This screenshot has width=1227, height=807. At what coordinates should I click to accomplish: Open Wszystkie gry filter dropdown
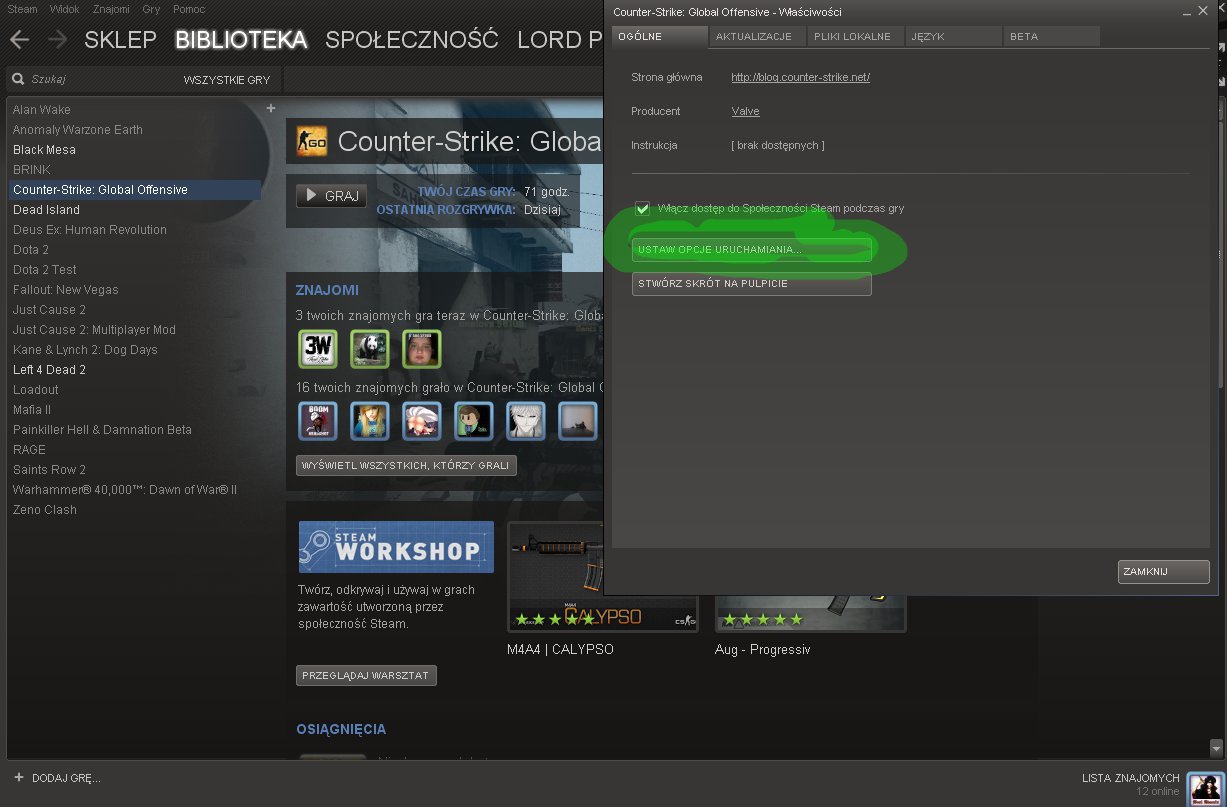[227, 79]
